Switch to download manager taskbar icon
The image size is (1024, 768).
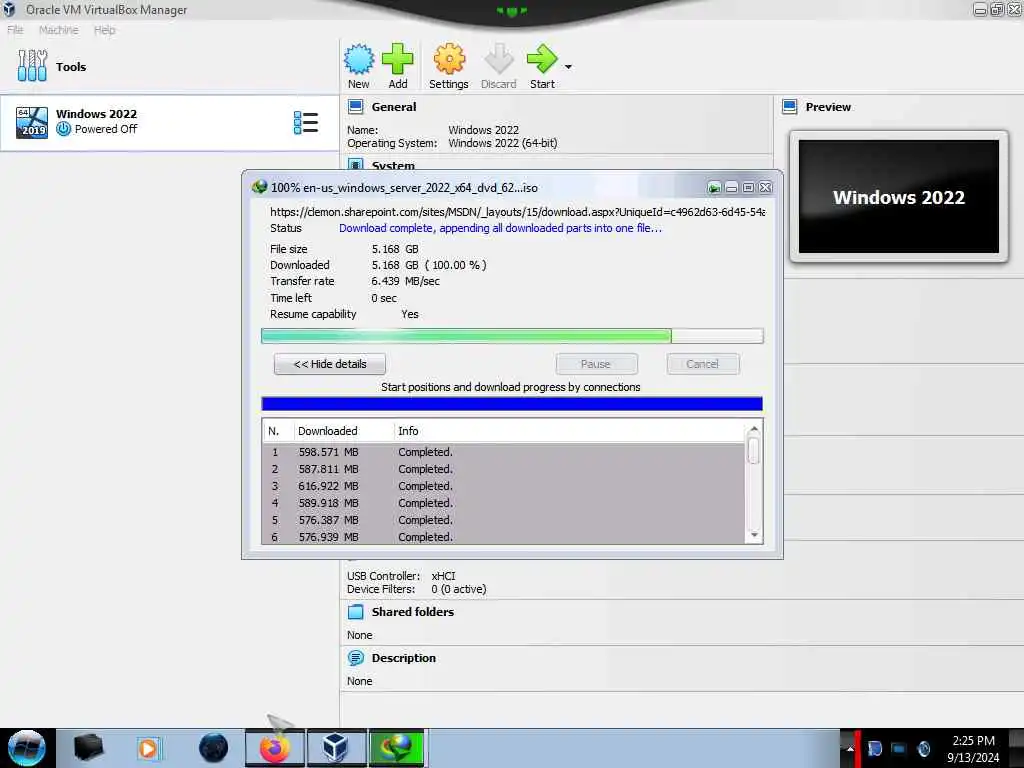(x=396, y=748)
